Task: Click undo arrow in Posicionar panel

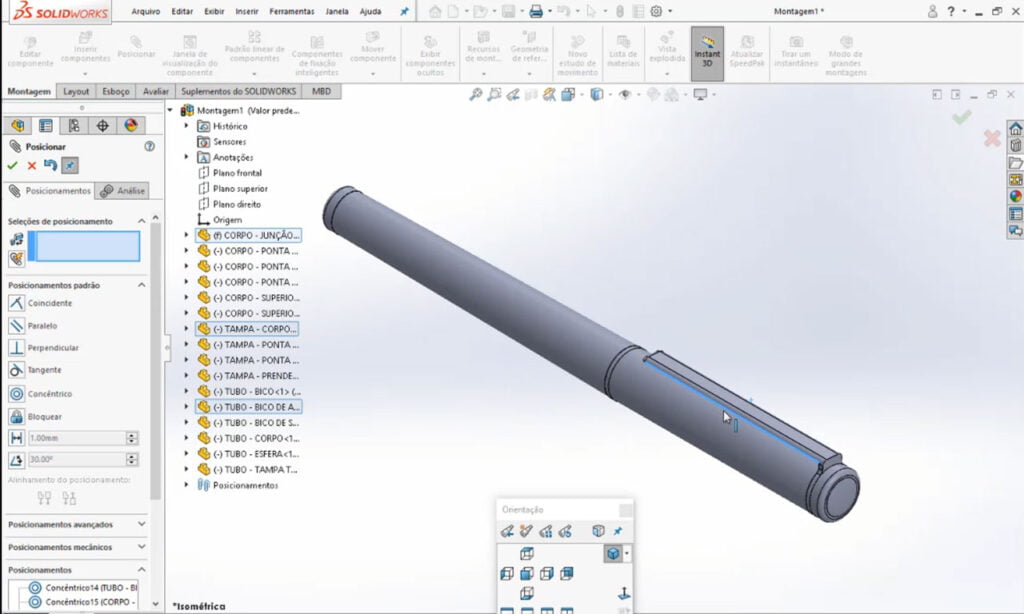Action: (x=50, y=165)
